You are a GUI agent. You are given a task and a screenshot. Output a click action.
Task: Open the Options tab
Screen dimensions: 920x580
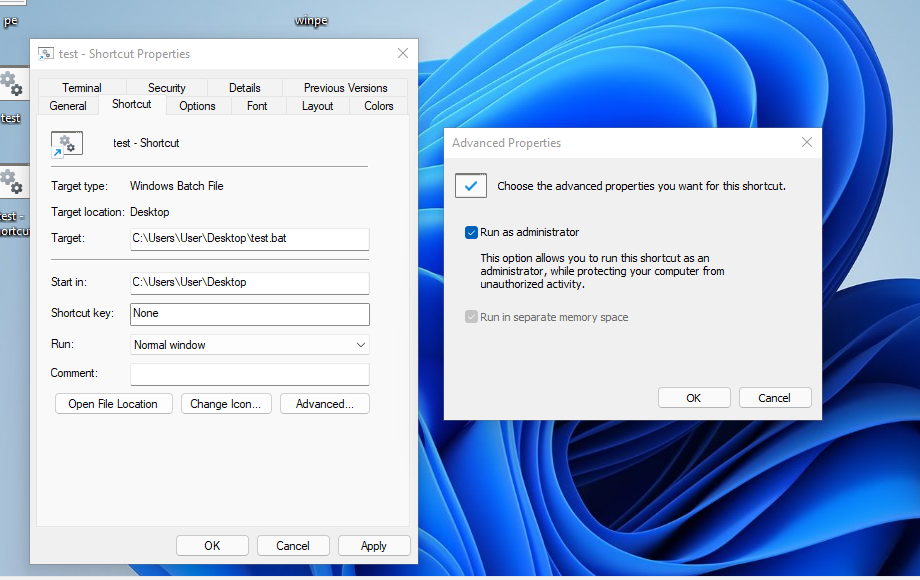click(x=197, y=106)
